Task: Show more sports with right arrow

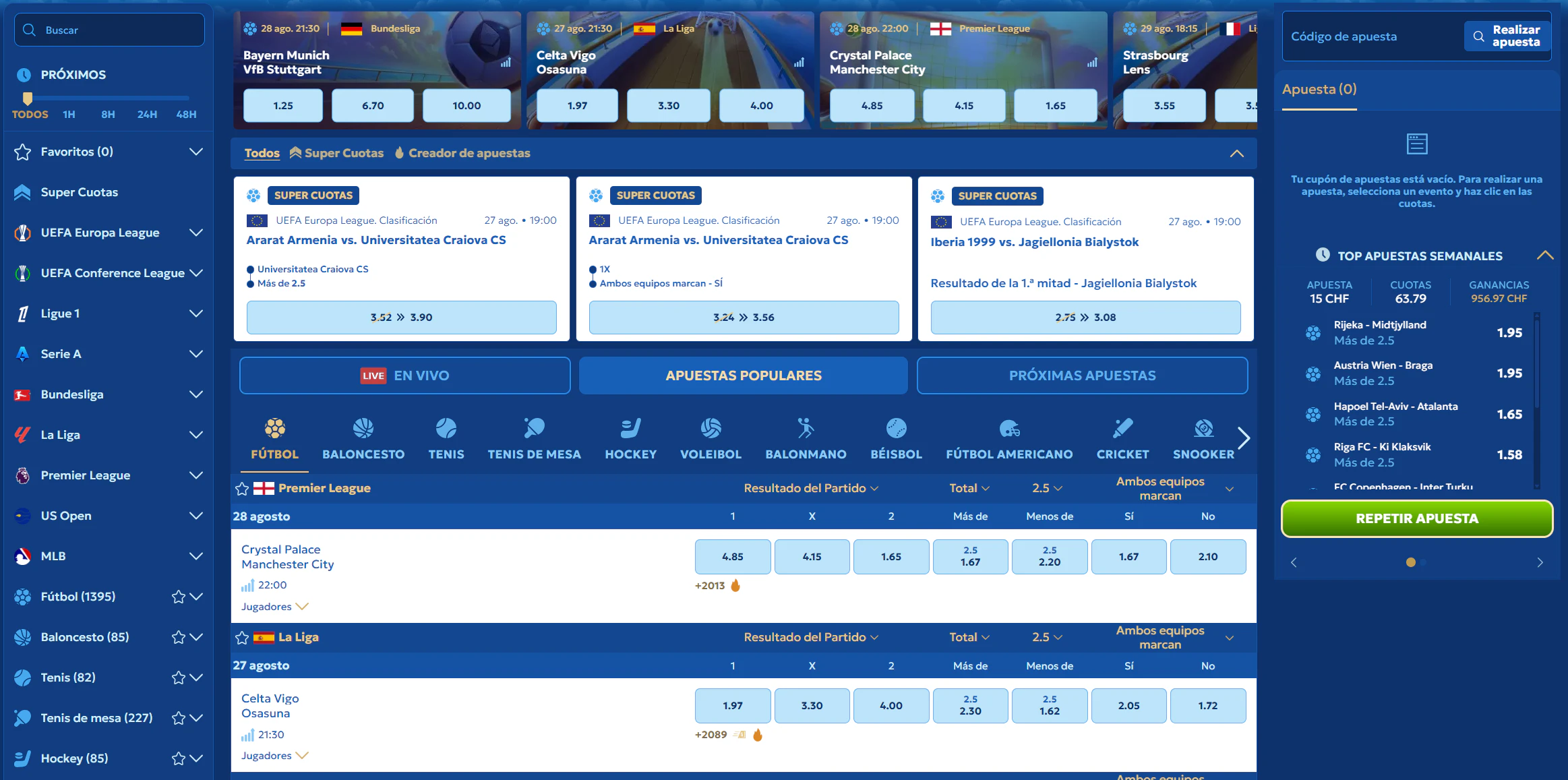Action: tap(1244, 438)
